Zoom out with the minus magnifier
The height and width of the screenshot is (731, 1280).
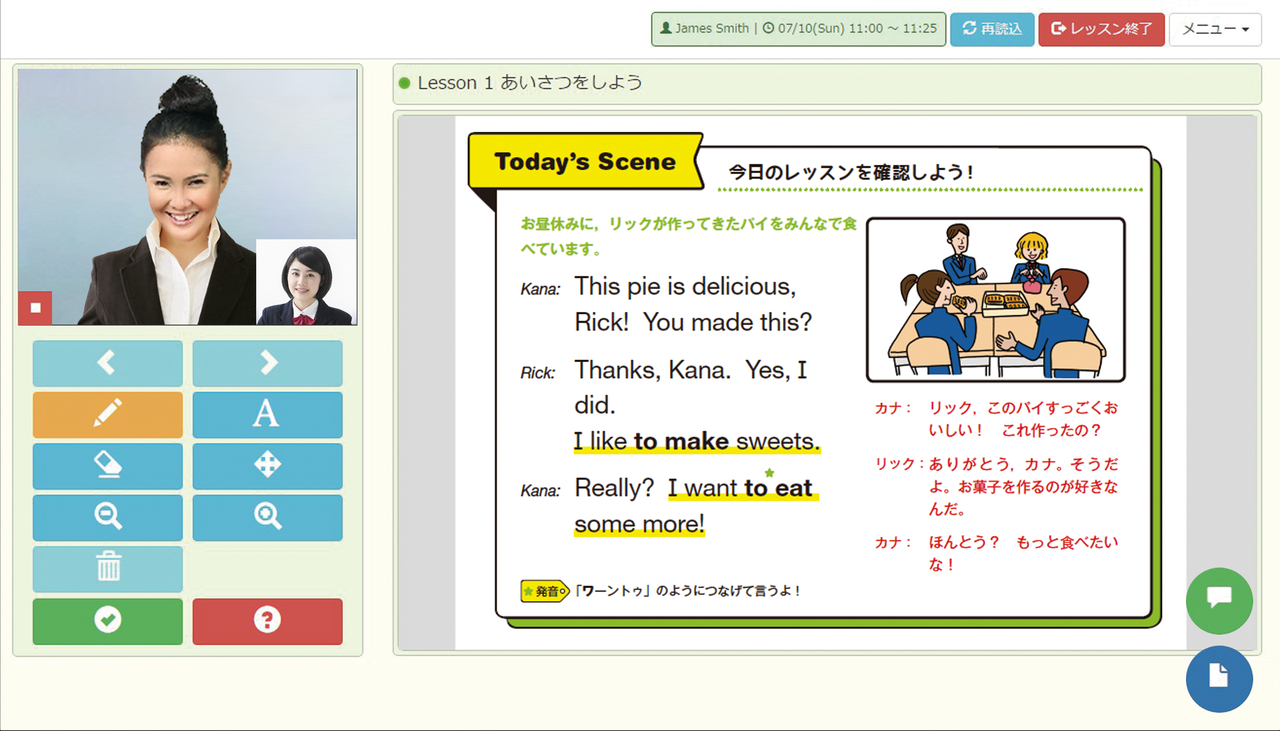108,518
